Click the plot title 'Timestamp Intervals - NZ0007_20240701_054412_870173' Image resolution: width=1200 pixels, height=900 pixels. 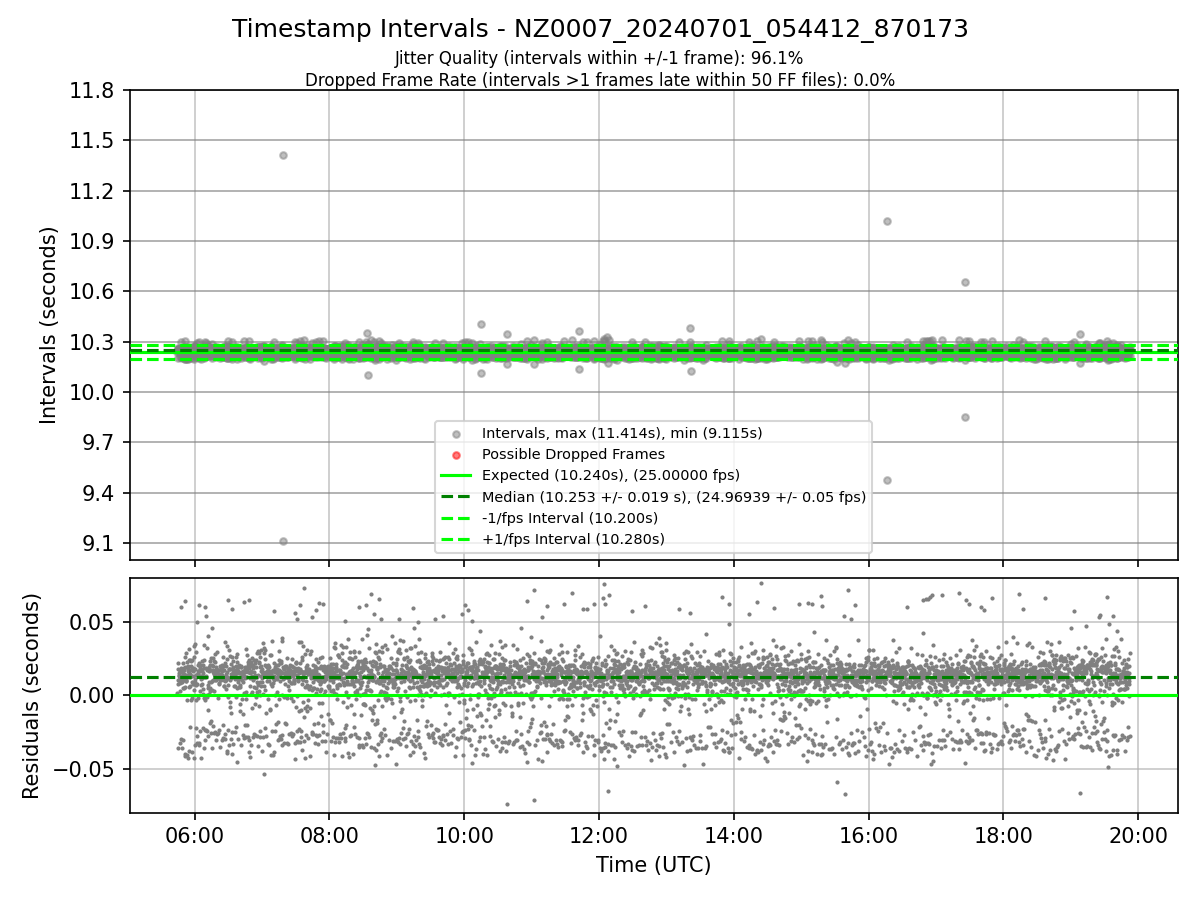pyautogui.click(x=600, y=29)
